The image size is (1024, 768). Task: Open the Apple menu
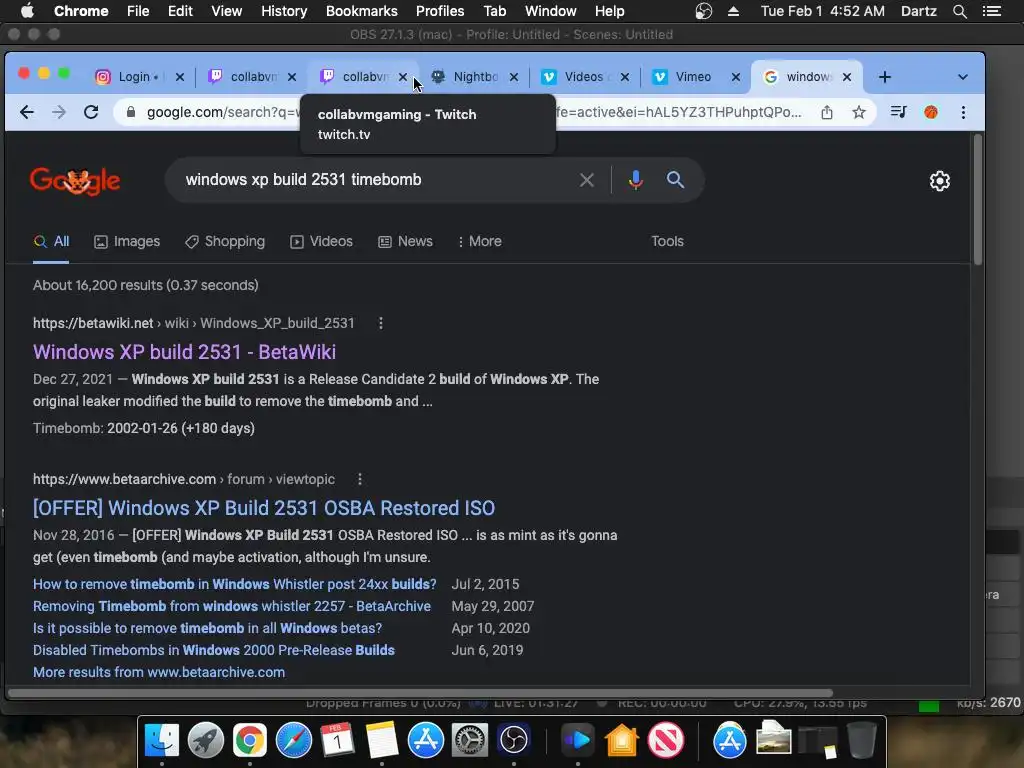tap(27, 11)
